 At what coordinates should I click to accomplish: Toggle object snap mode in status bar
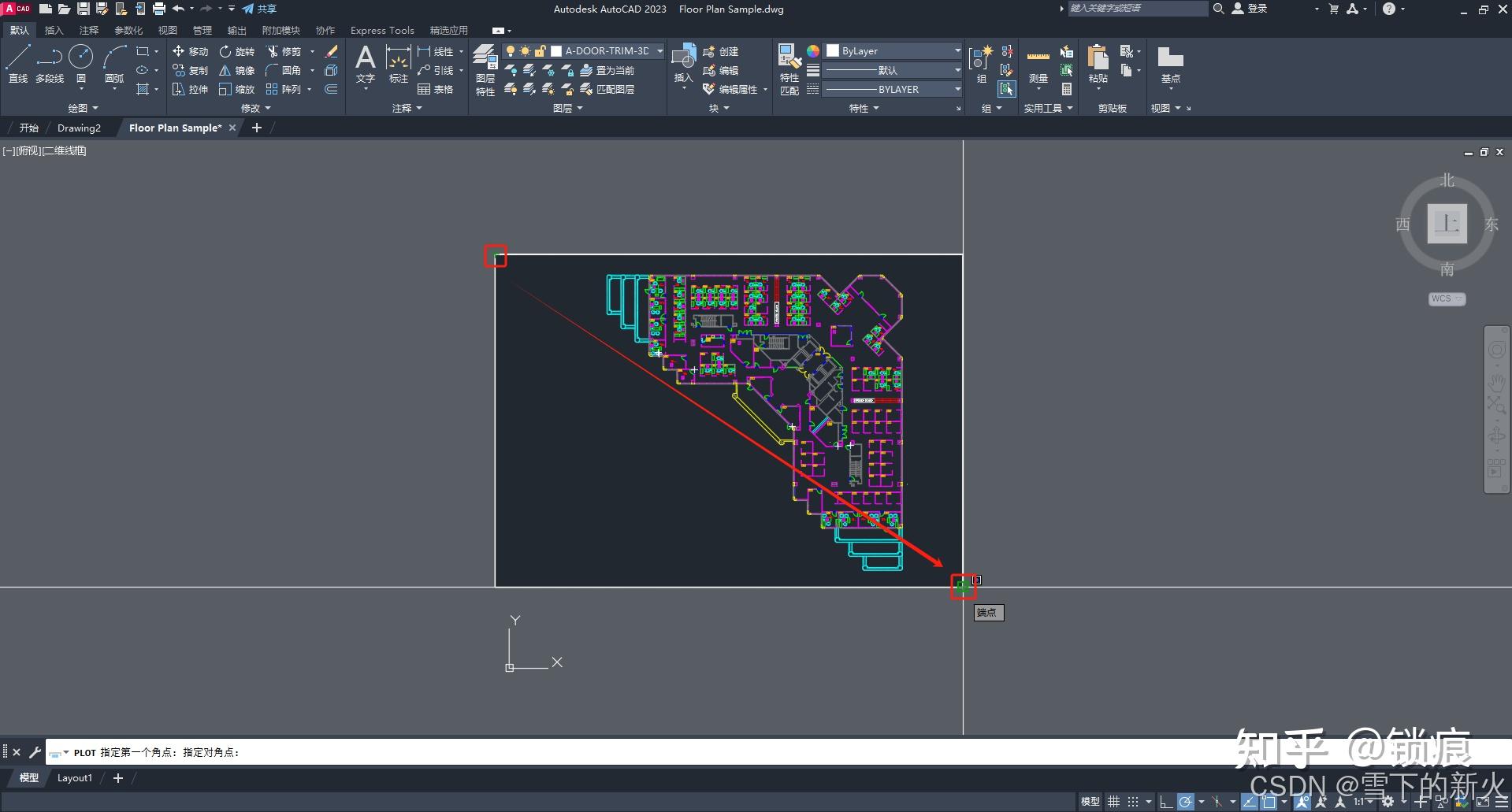click(x=1269, y=801)
